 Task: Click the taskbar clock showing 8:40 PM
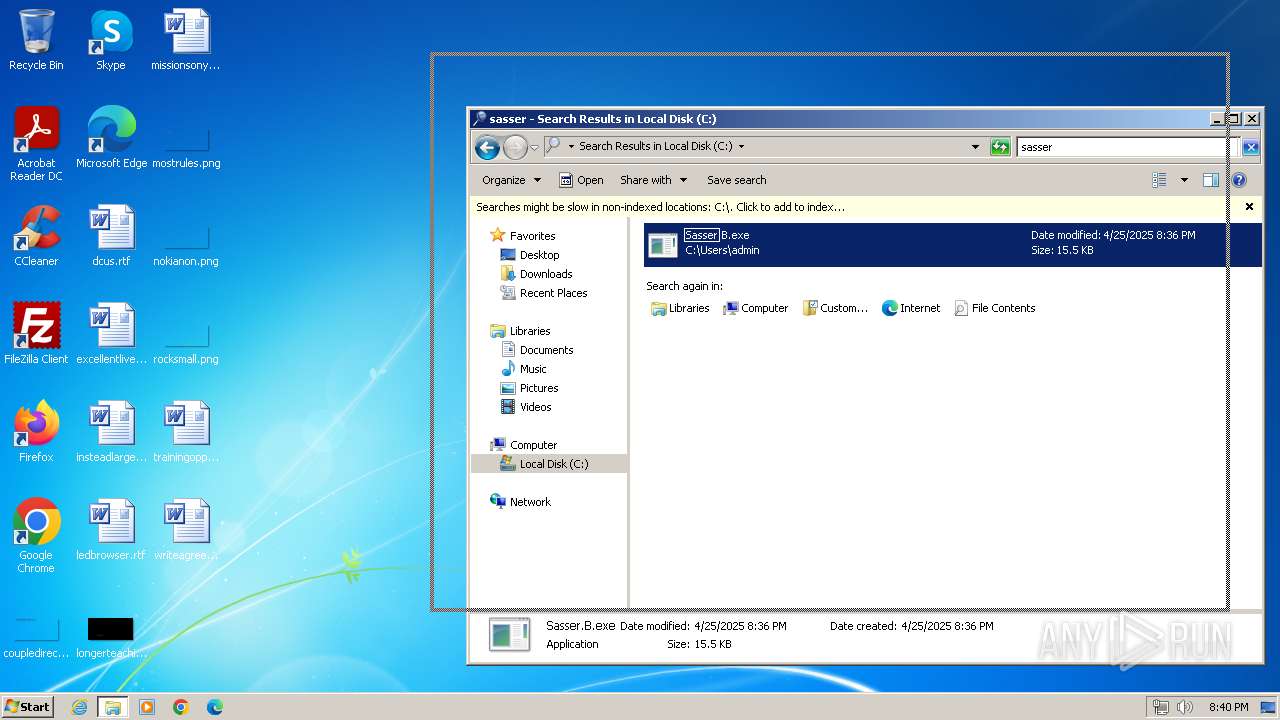(x=1228, y=707)
